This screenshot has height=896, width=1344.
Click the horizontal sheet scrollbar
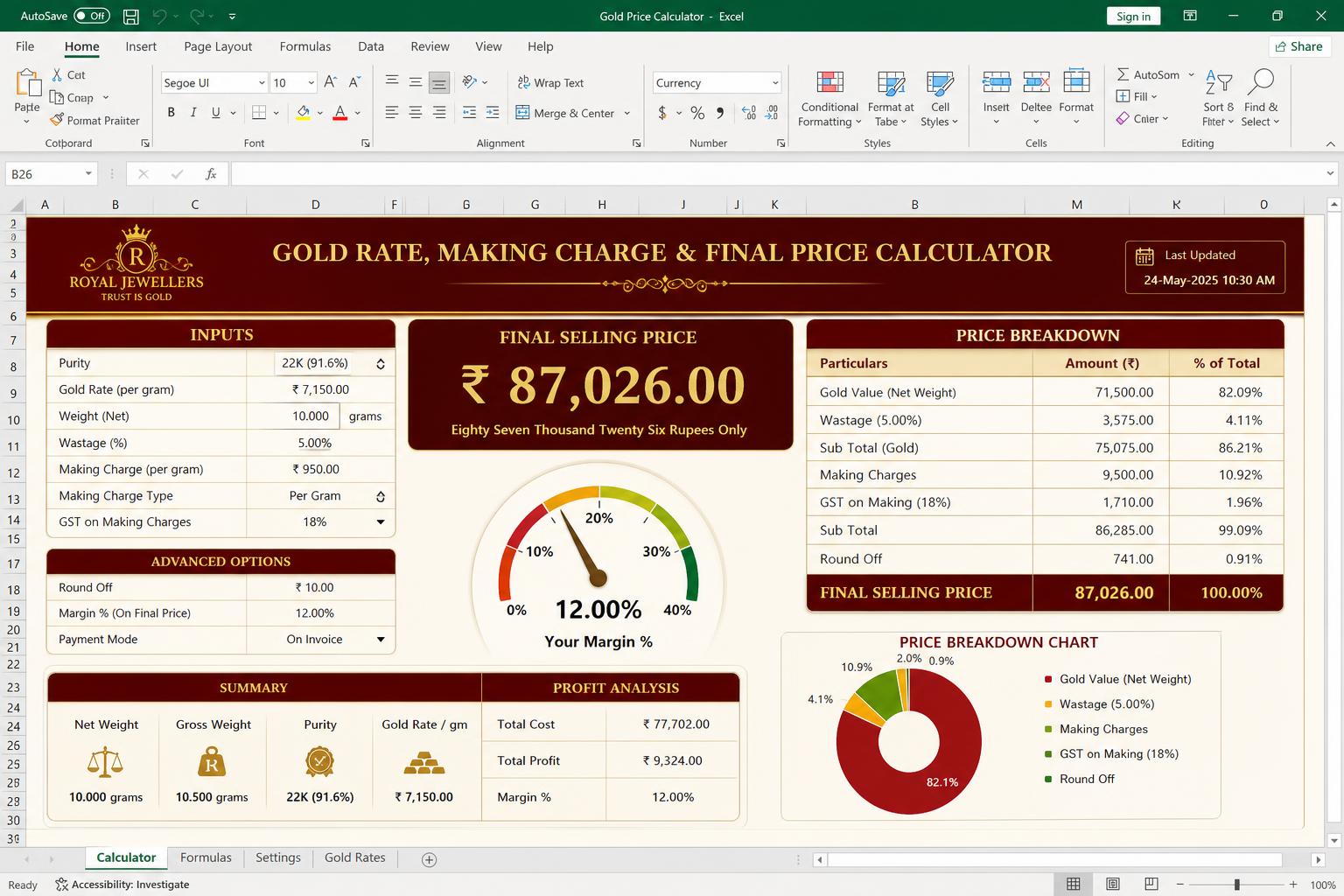tap(1054, 859)
